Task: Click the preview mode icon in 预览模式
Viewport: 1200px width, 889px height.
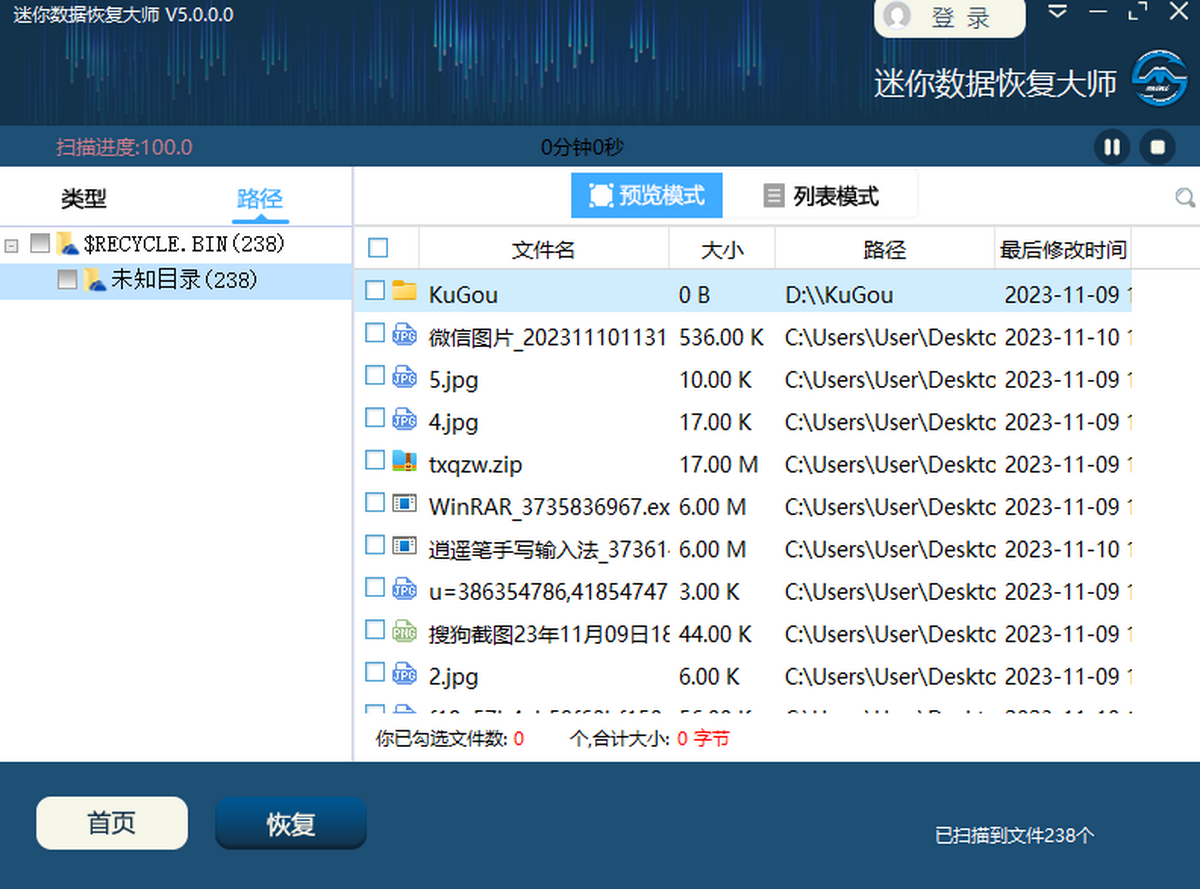Action: [601, 195]
